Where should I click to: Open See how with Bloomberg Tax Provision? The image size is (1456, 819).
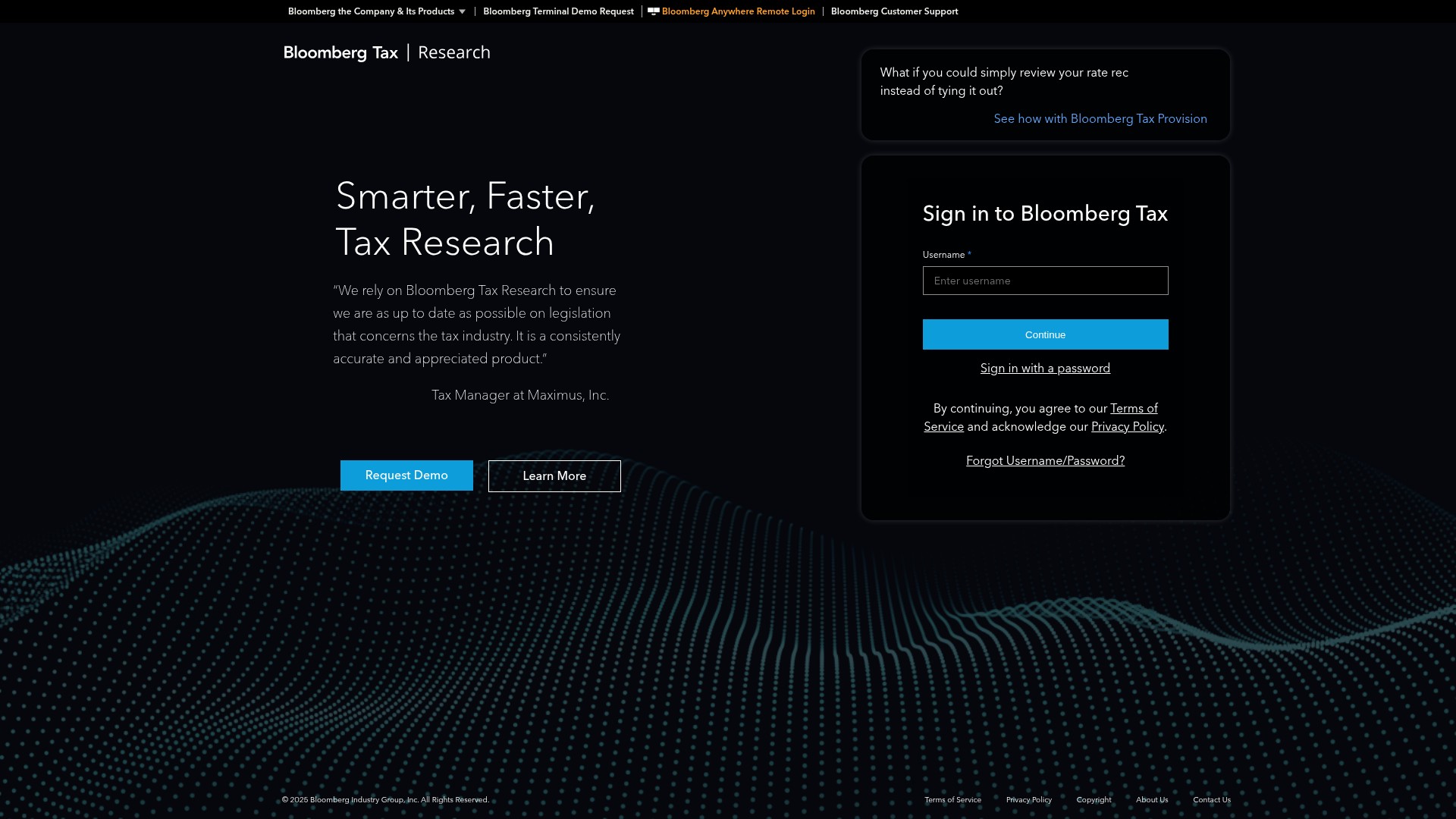[1100, 119]
